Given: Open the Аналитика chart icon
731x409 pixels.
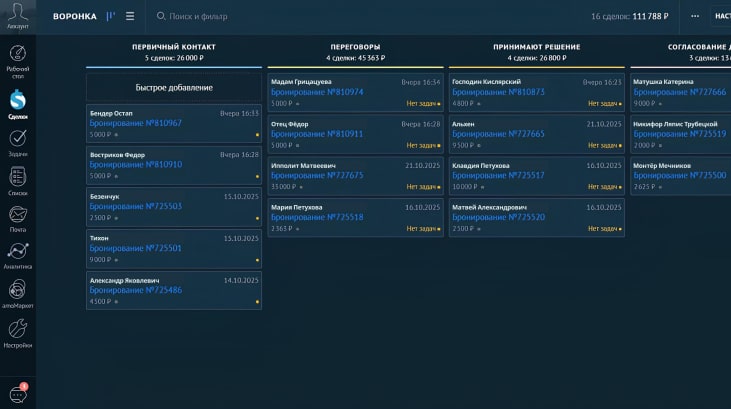Looking at the screenshot, I should (17, 253).
